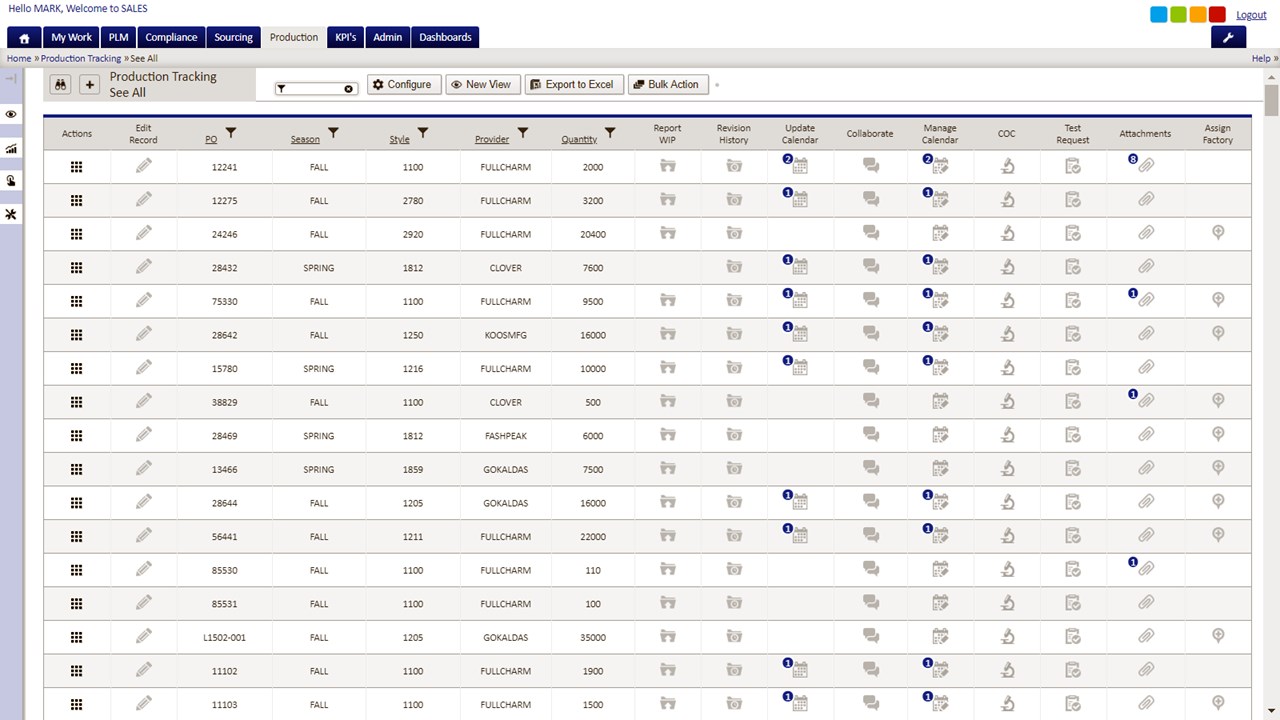The width and height of the screenshot is (1280, 720).
Task: Open Provider column filter
Action: point(523,133)
